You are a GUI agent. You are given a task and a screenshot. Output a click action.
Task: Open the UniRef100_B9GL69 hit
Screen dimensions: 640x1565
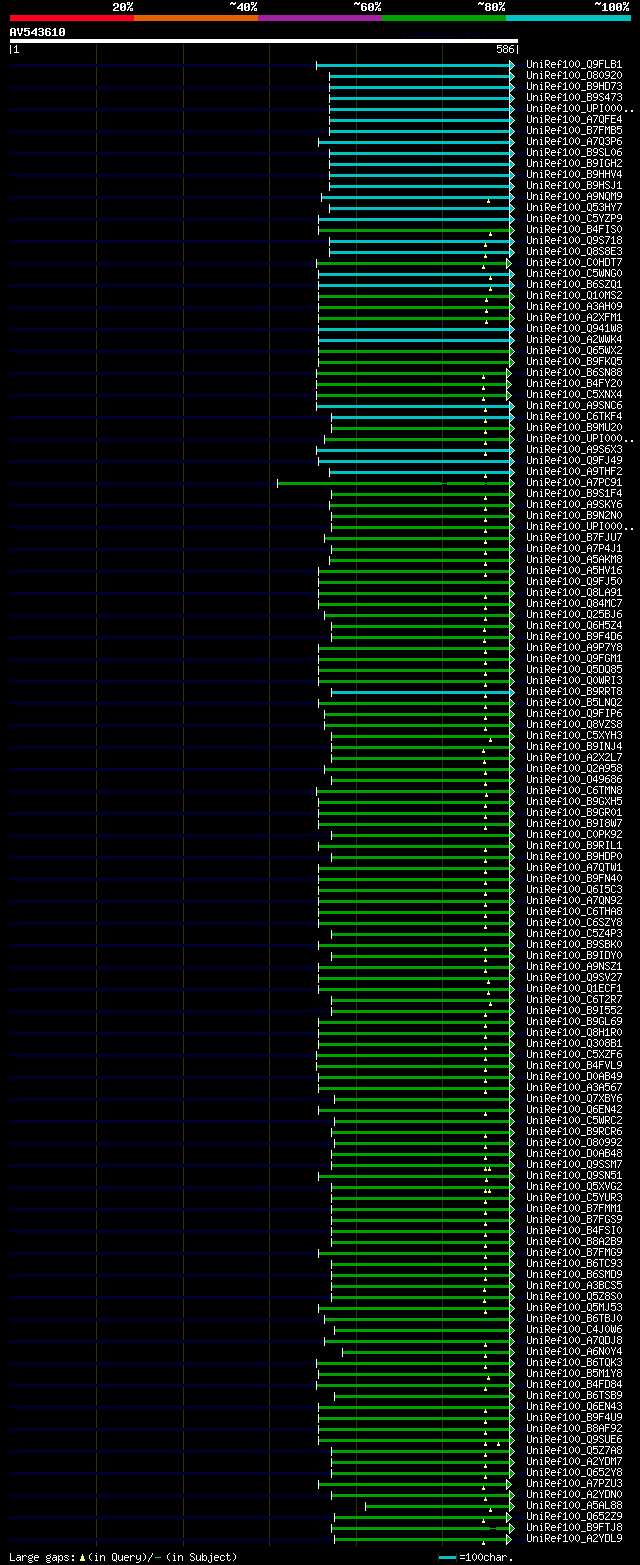click(574, 1021)
